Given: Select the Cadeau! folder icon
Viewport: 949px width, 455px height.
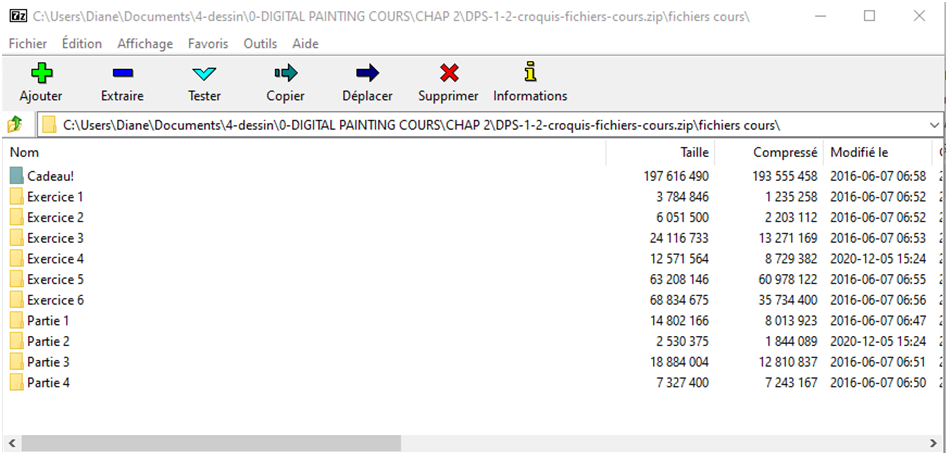Looking at the screenshot, I should pos(16,176).
